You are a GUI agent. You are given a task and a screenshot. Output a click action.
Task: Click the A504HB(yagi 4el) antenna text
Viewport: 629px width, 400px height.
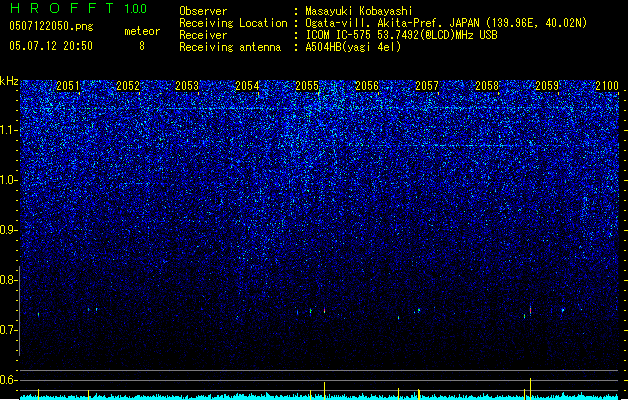click(353, 47)
